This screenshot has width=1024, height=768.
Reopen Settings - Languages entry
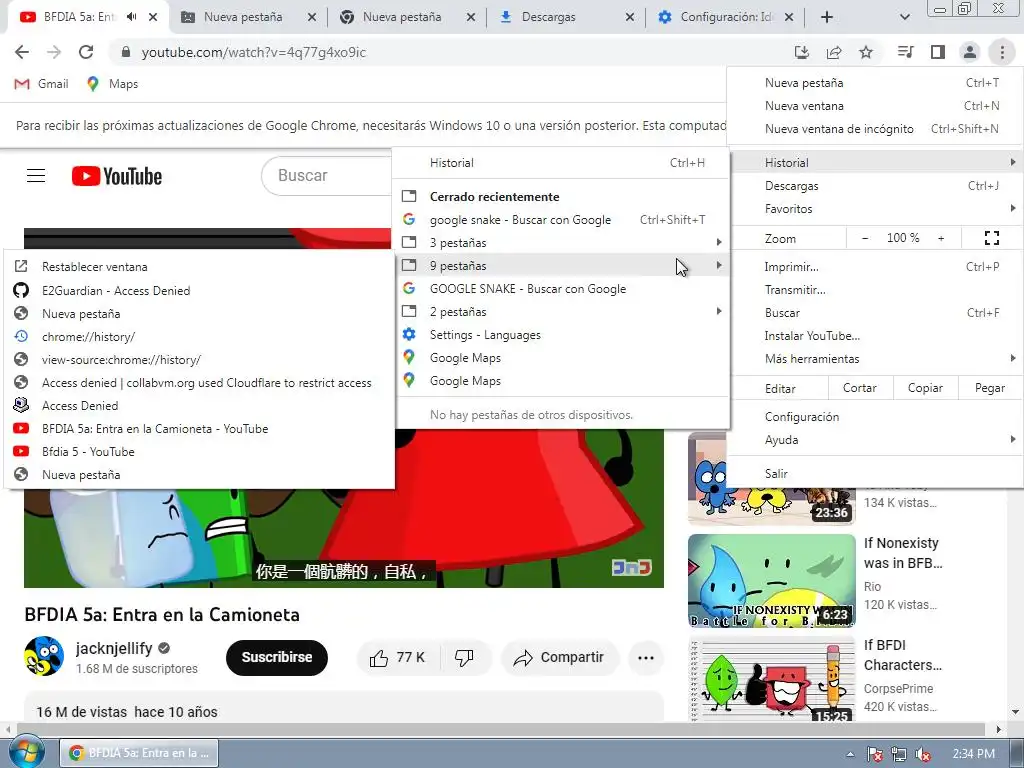pos(561,335)
